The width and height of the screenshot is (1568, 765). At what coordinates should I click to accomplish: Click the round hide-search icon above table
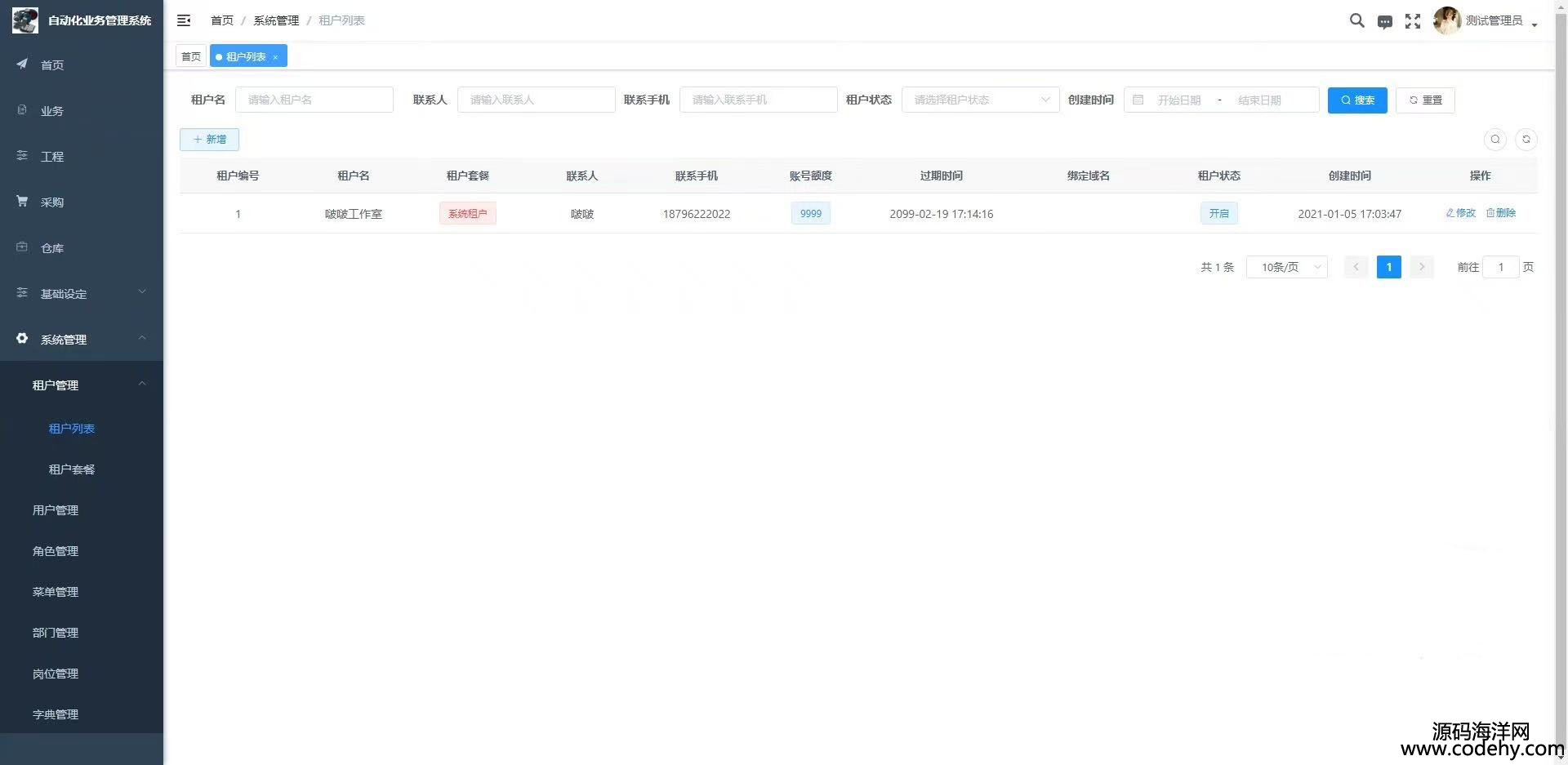tap(1495, 140)
